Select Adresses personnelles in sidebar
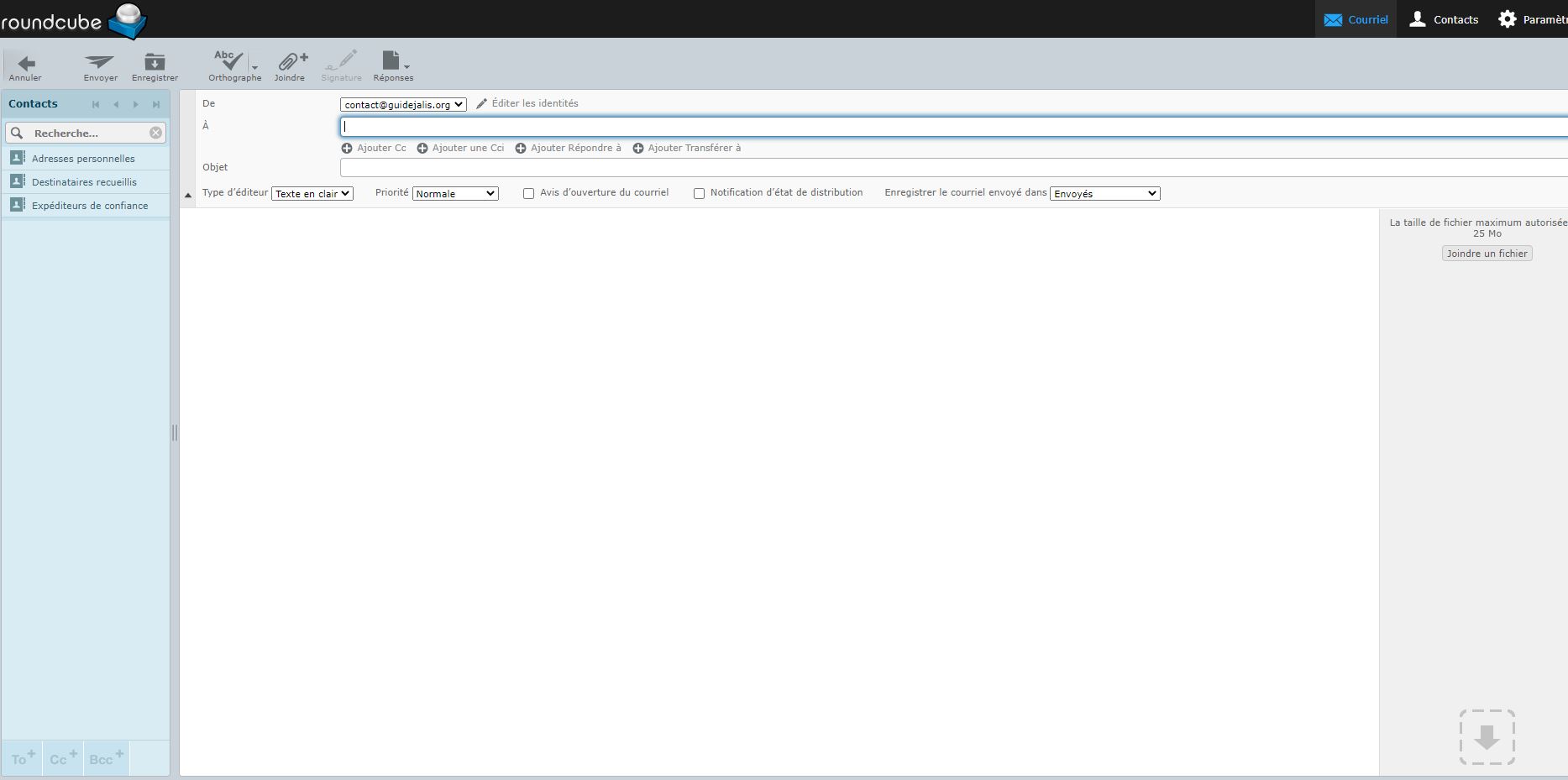This screenshot has height=780, width=1568. [83, 158]
